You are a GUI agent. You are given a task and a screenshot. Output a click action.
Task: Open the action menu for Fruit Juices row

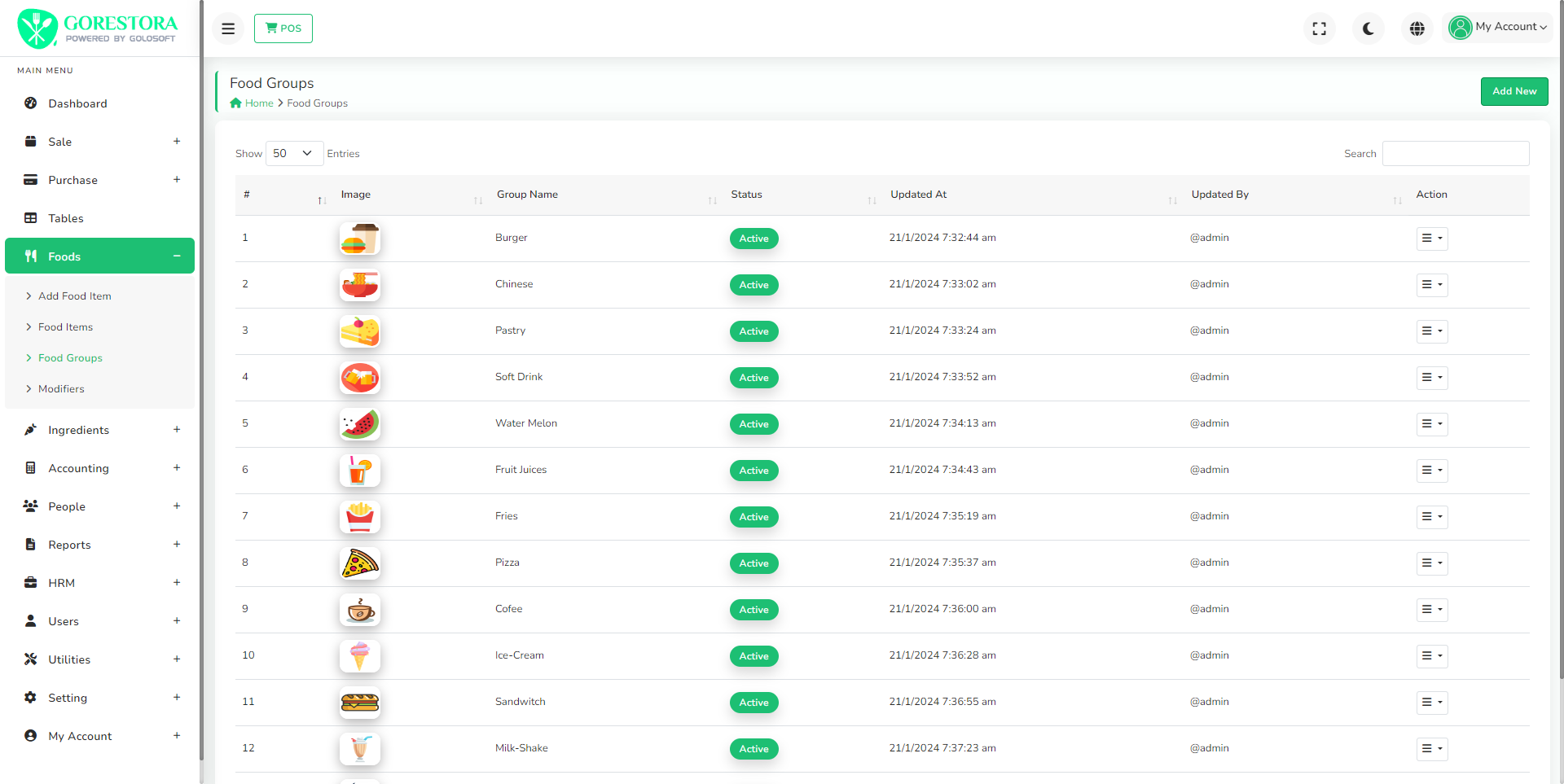click(x=1432, y=471)
